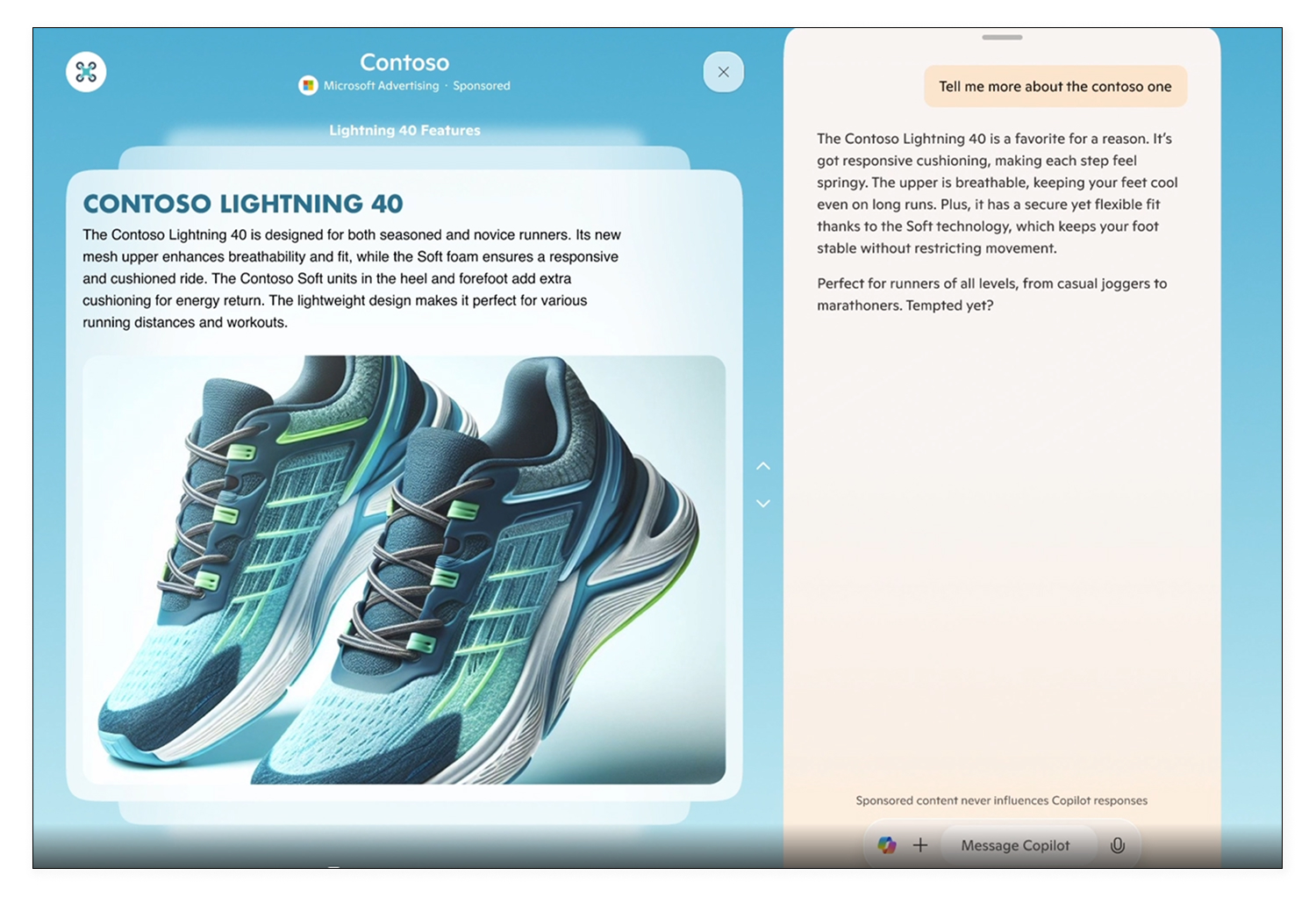Go to previous card with up chevron
Screen dimensions: 1316x911
[x=763, y=466]
